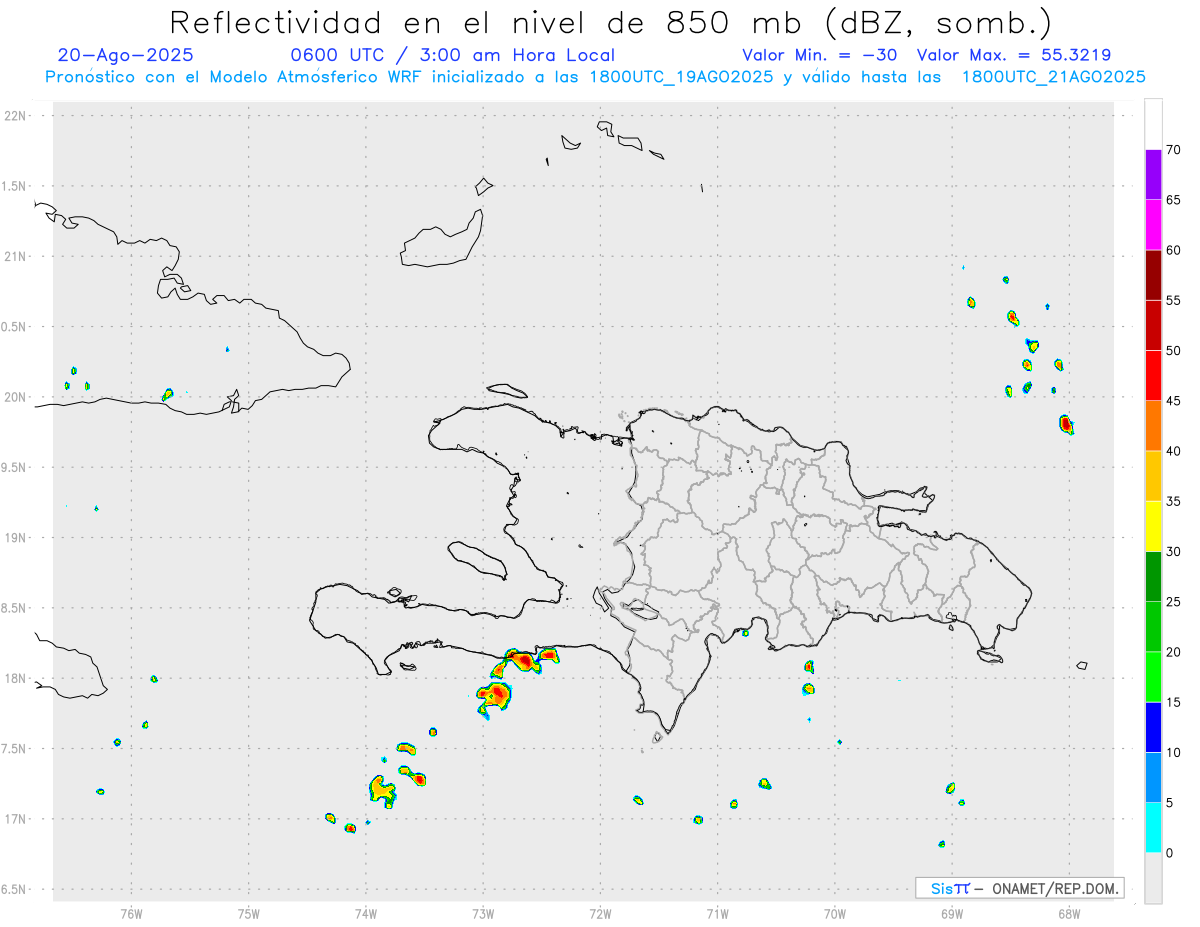Click the colorbar tick value '0'
Viewport: 1200px width, 927px height.
pyautogui.click(x=1169, y=853)
